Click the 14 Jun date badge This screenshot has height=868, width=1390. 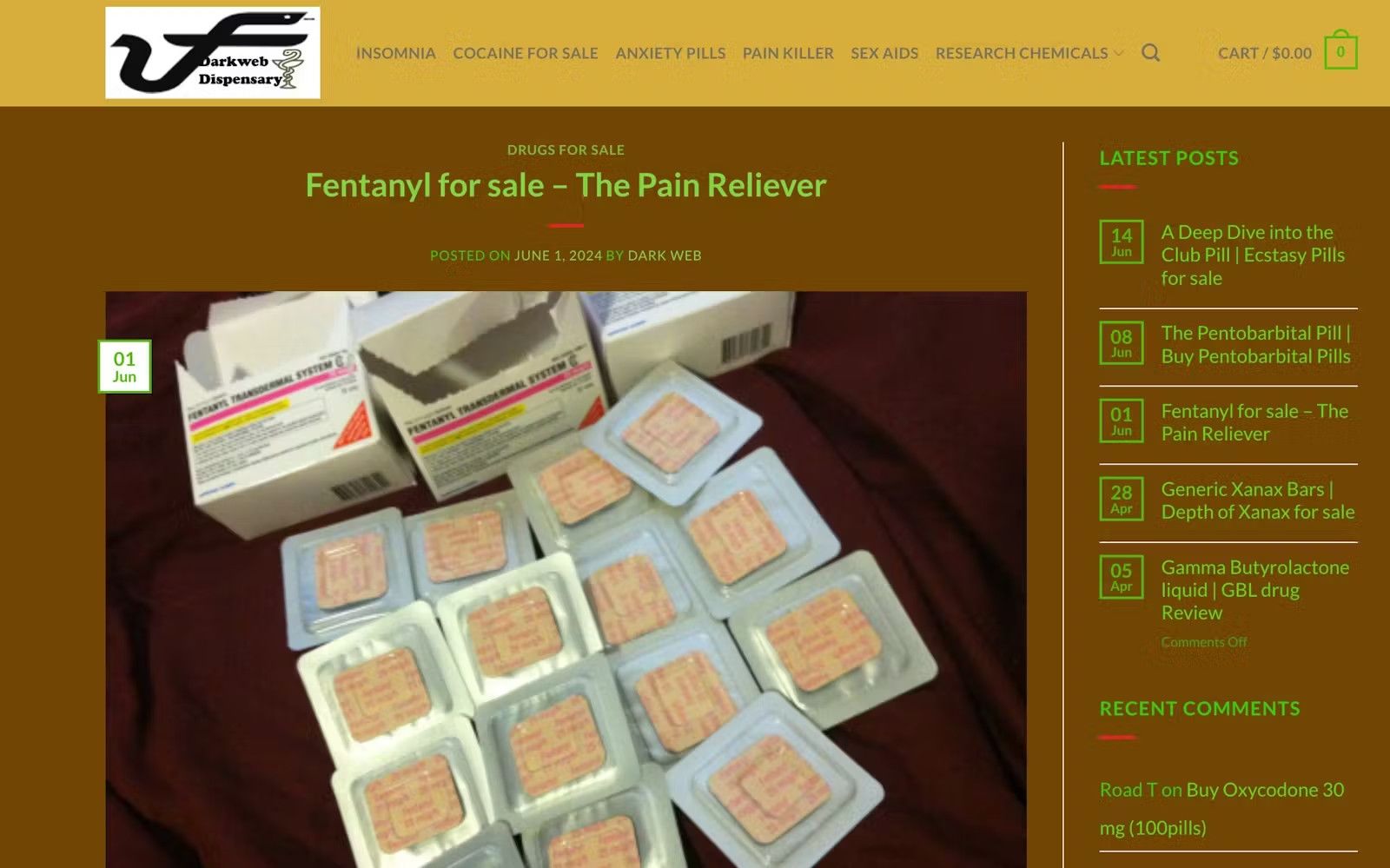pyautogui.click(x=1122, y=242)
